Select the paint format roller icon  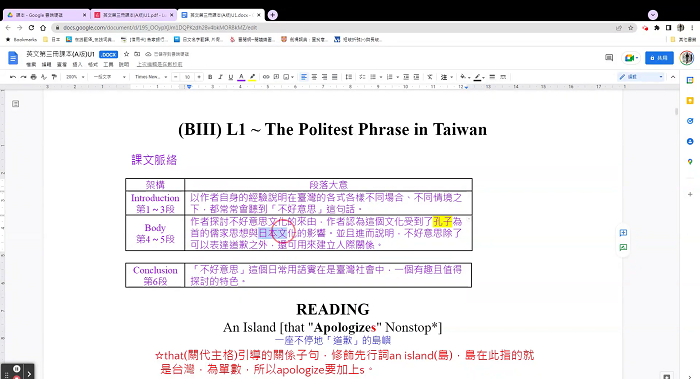tap(54, 77)
